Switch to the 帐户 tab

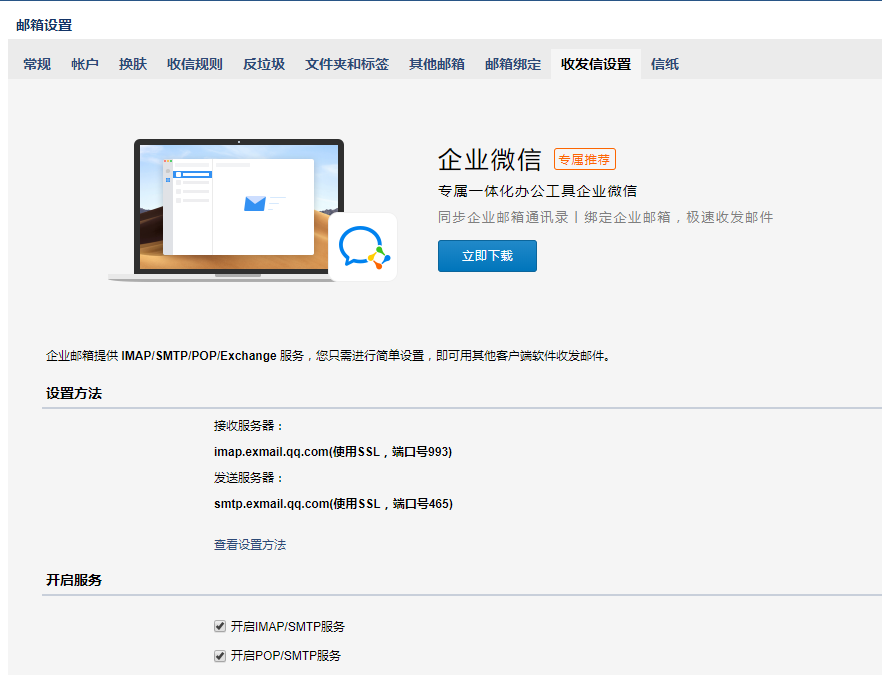[x=85, y=64]
